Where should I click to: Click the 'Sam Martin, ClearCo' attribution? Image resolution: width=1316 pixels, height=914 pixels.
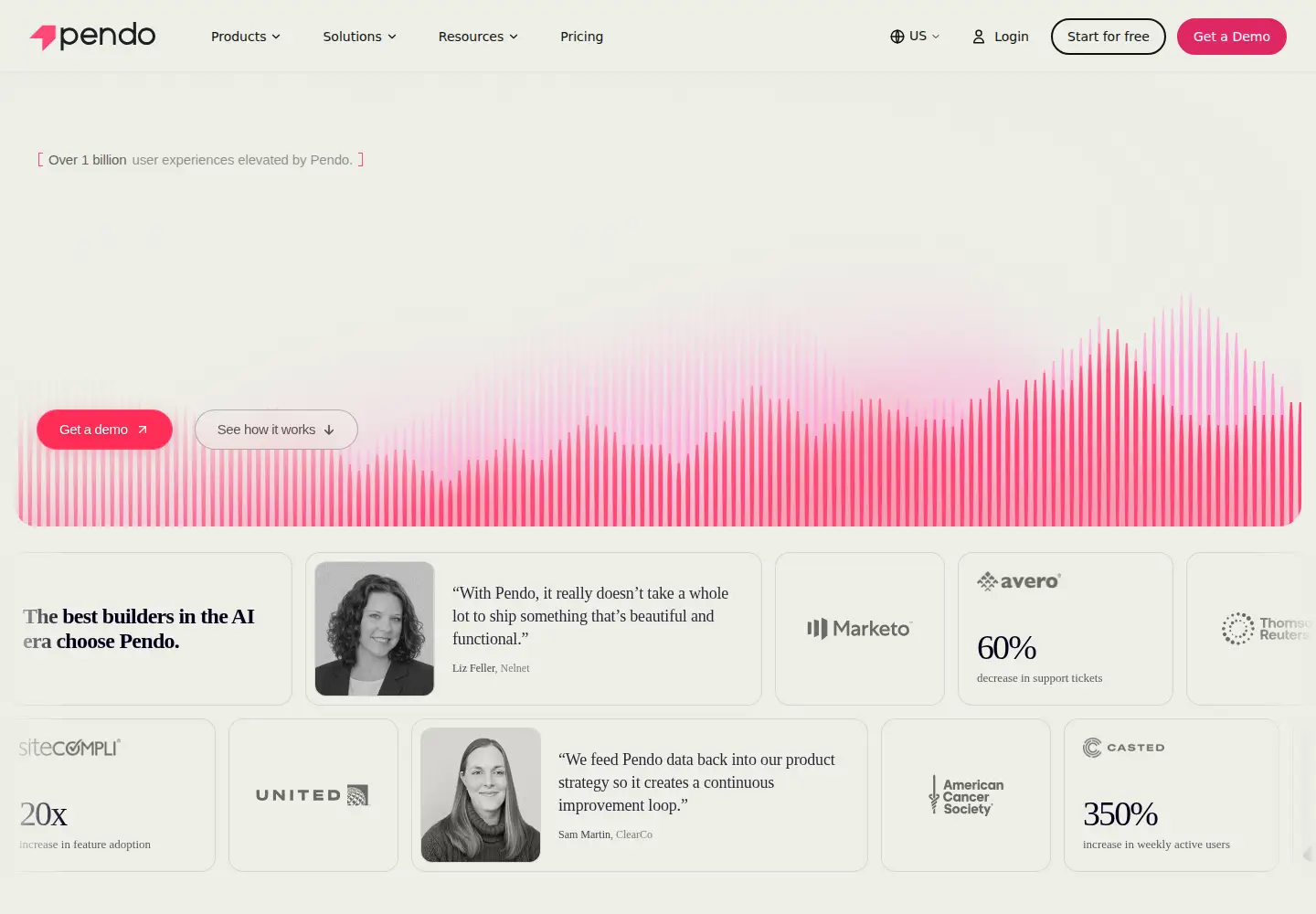[605, 834]
